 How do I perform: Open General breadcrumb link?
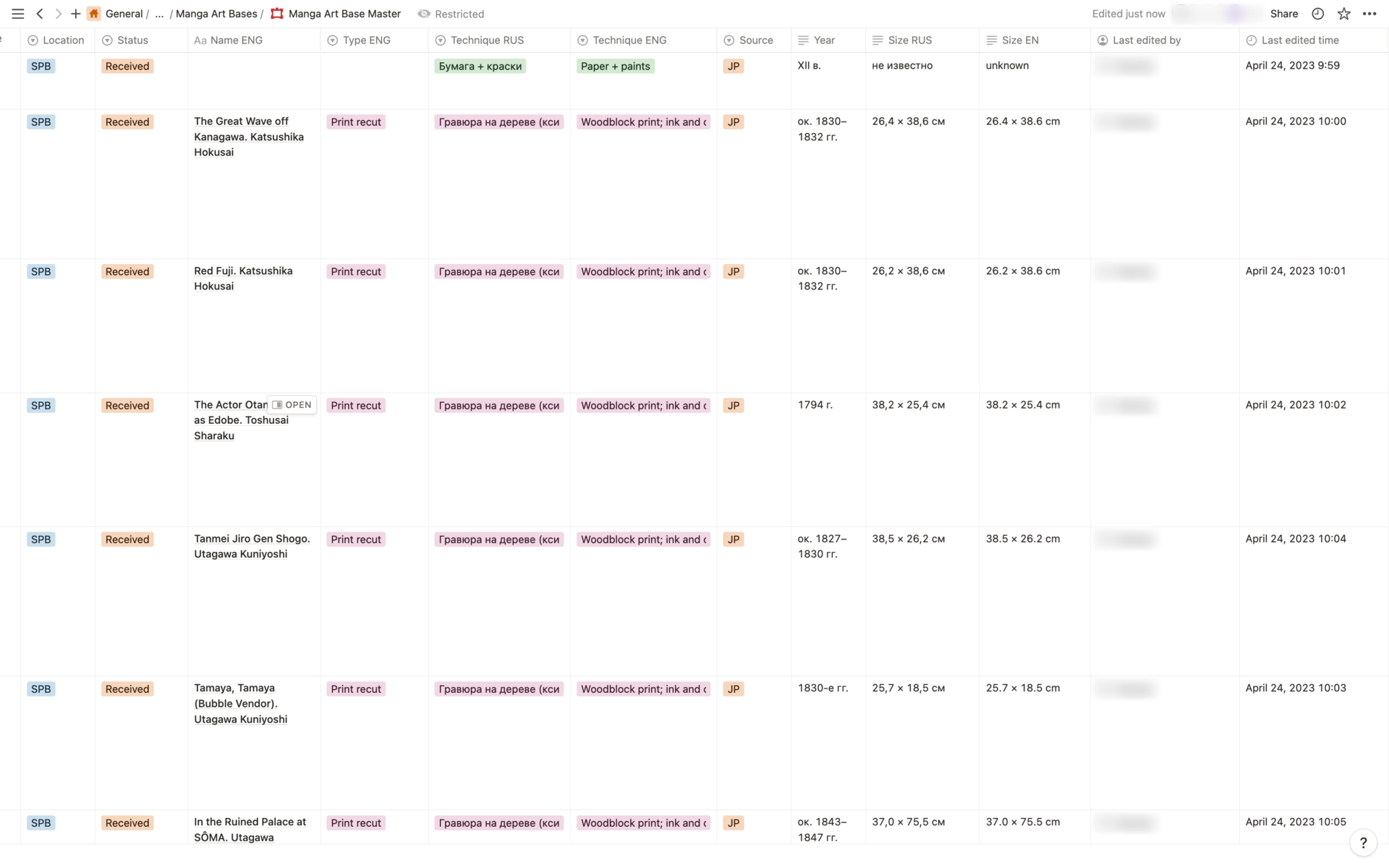click(124, 14)
